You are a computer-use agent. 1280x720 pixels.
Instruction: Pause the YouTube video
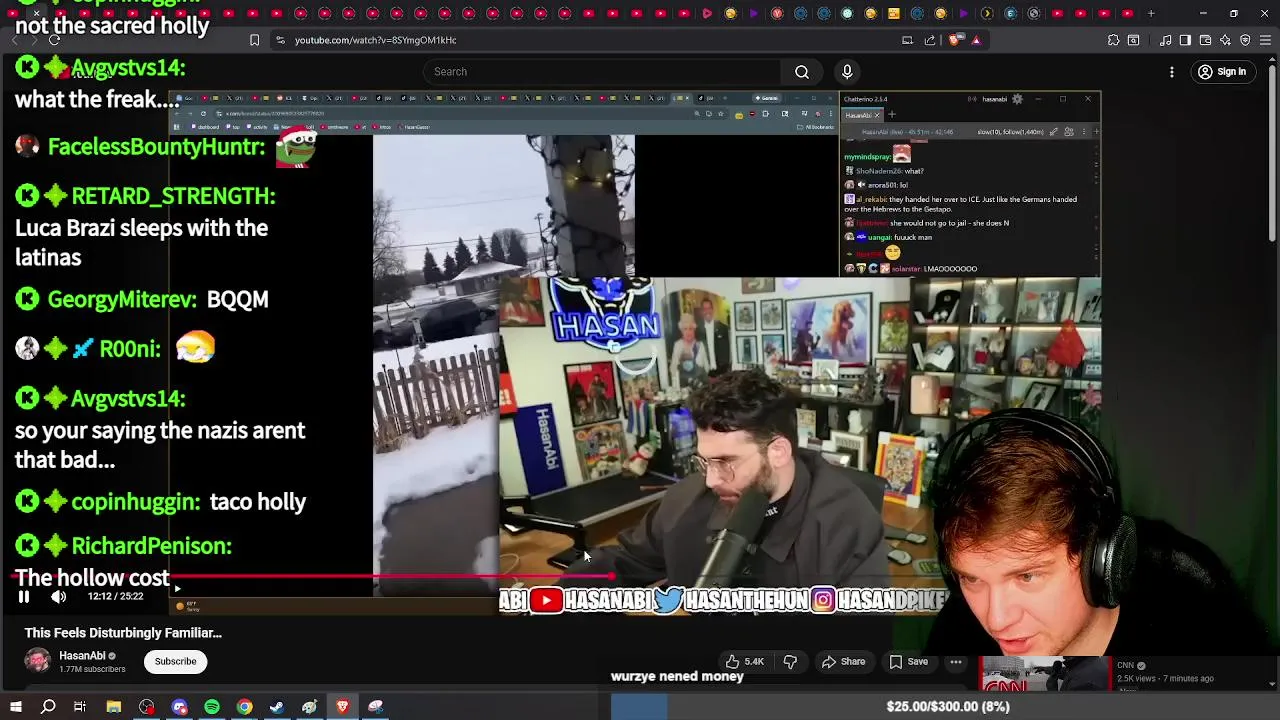pyautogui.click(x=24, y=597)
